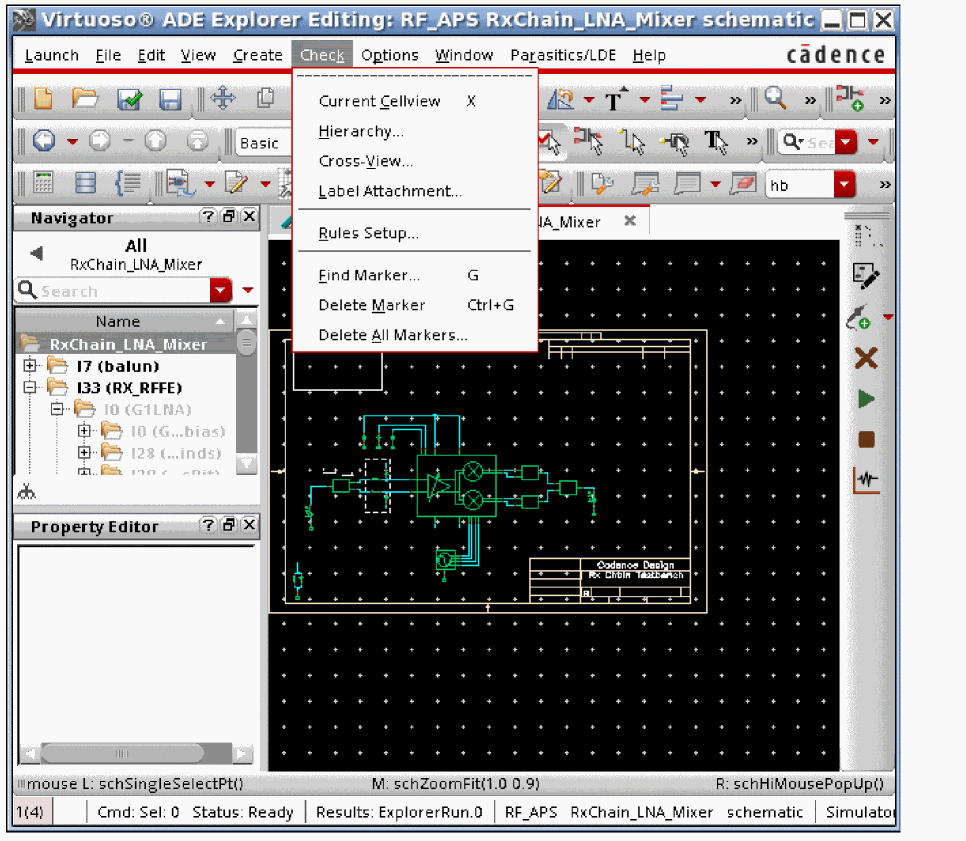Click the Open folder toolbar icon
This screenshot has width=966, height=841.
point(85,99)
